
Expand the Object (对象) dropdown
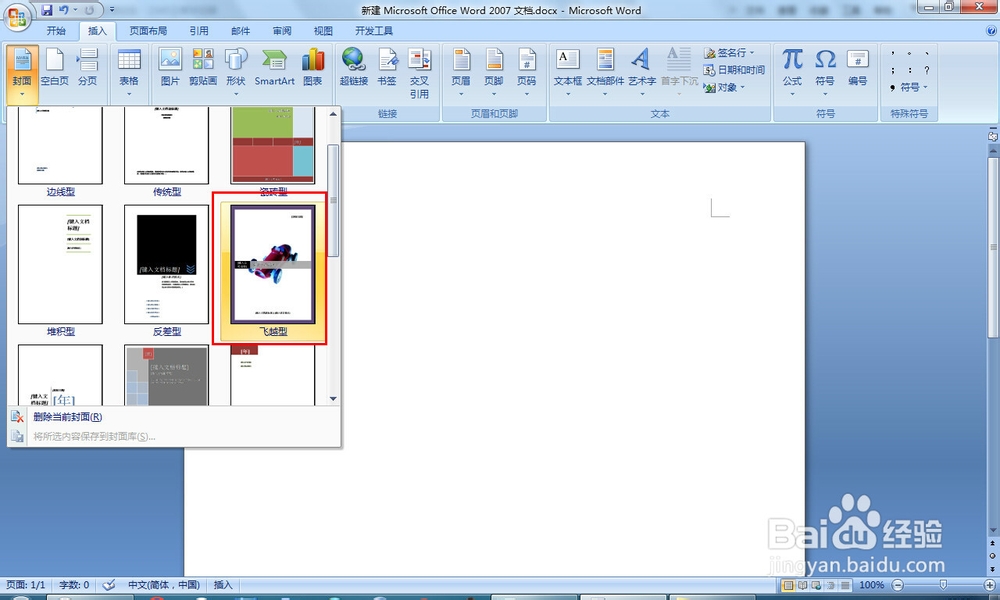pos(742,87)
